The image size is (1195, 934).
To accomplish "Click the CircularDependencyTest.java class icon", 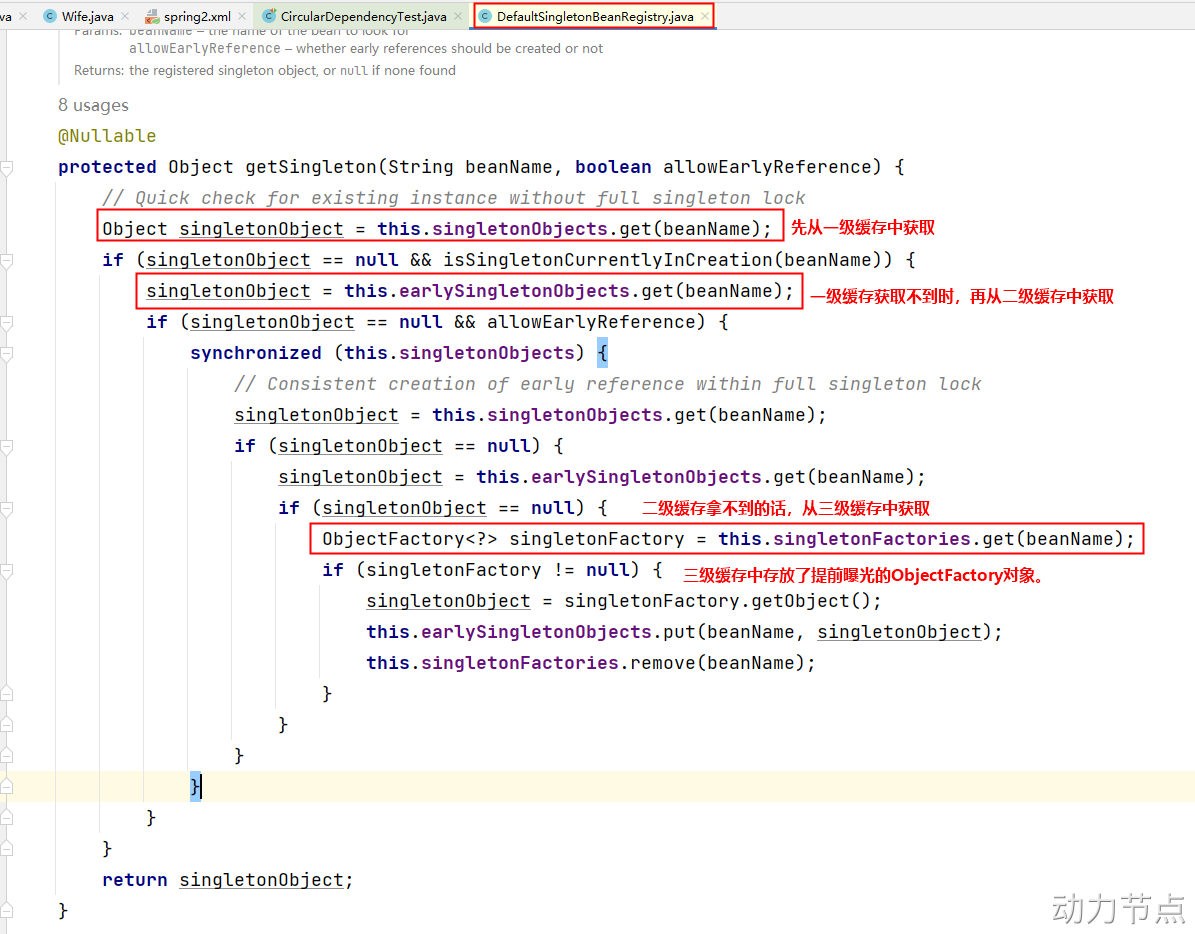I will pyautogui.click(x=268, y=16).
